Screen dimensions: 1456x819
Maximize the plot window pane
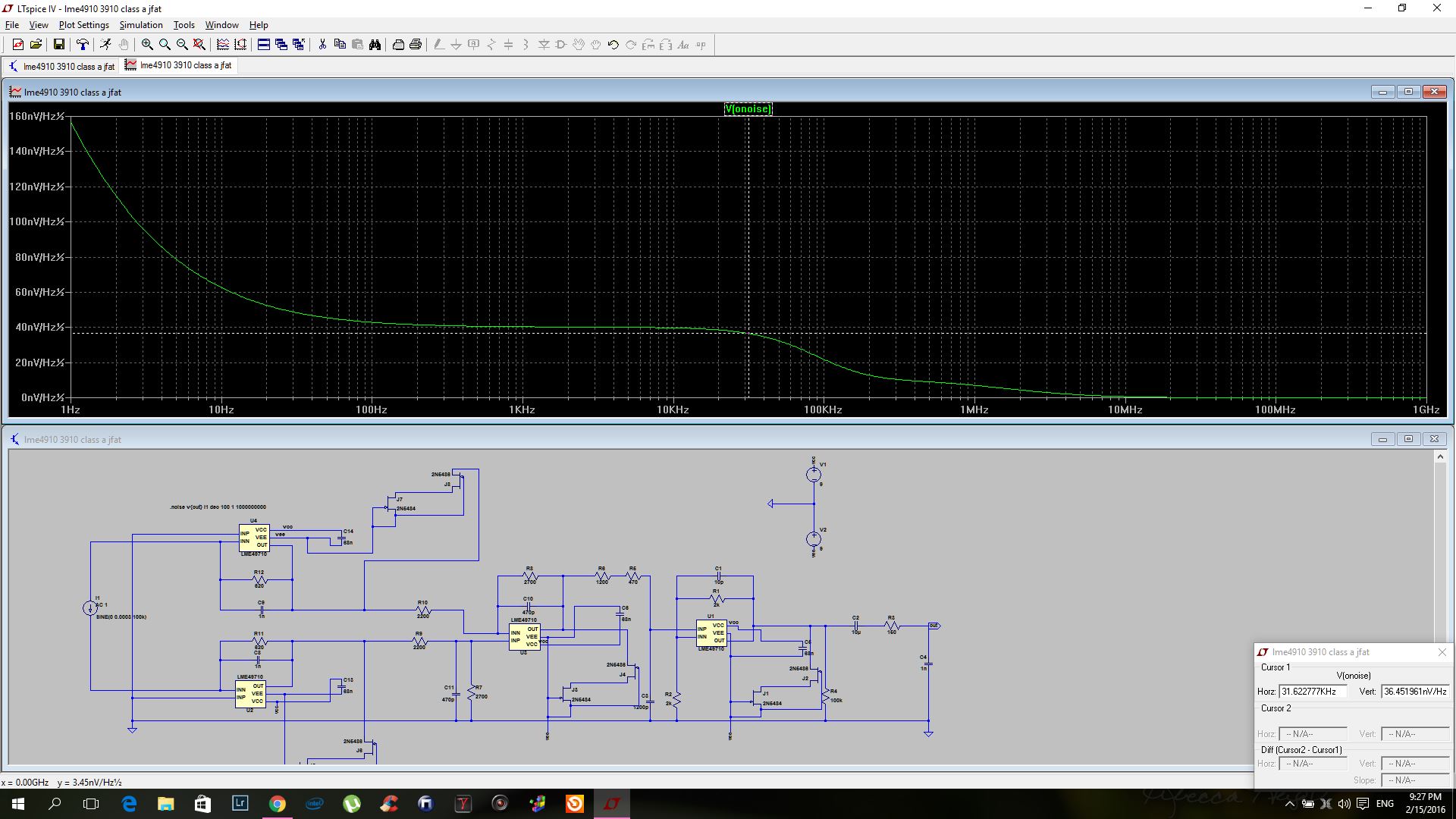point(1408,92)
